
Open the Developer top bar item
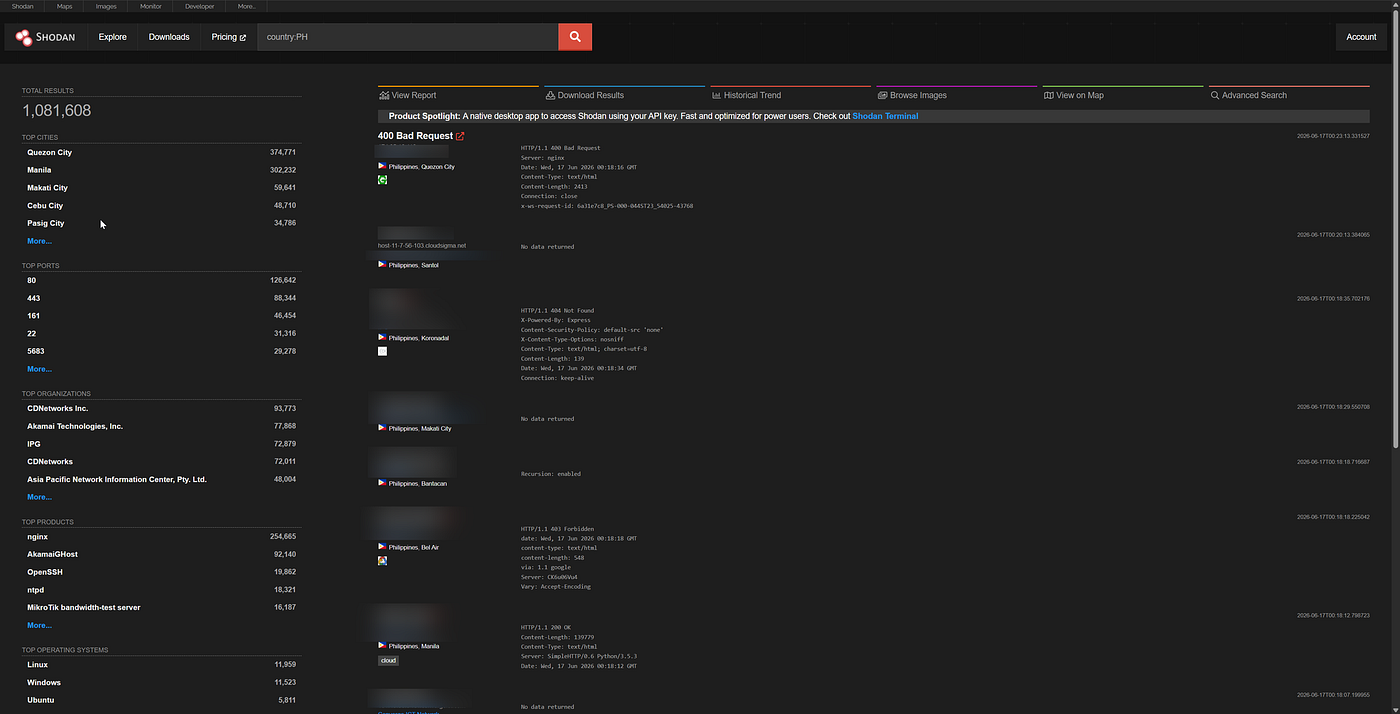click(199, 6)
